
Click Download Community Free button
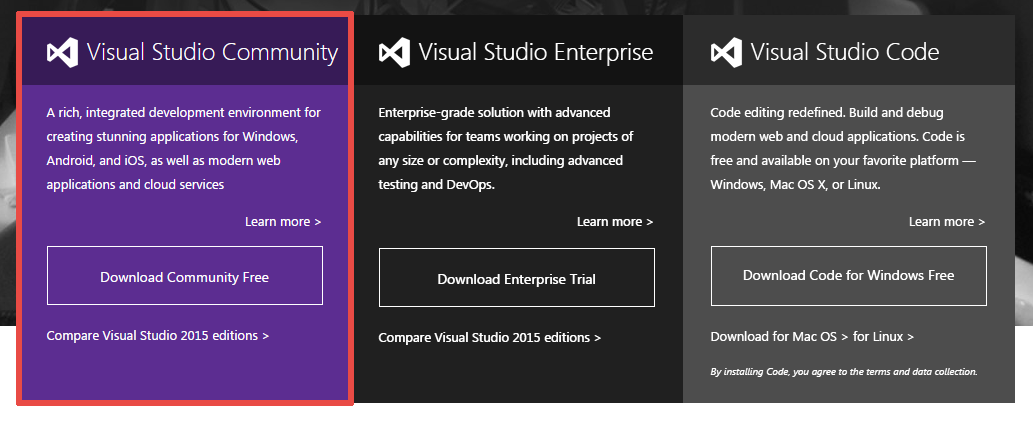pos(185,275)
